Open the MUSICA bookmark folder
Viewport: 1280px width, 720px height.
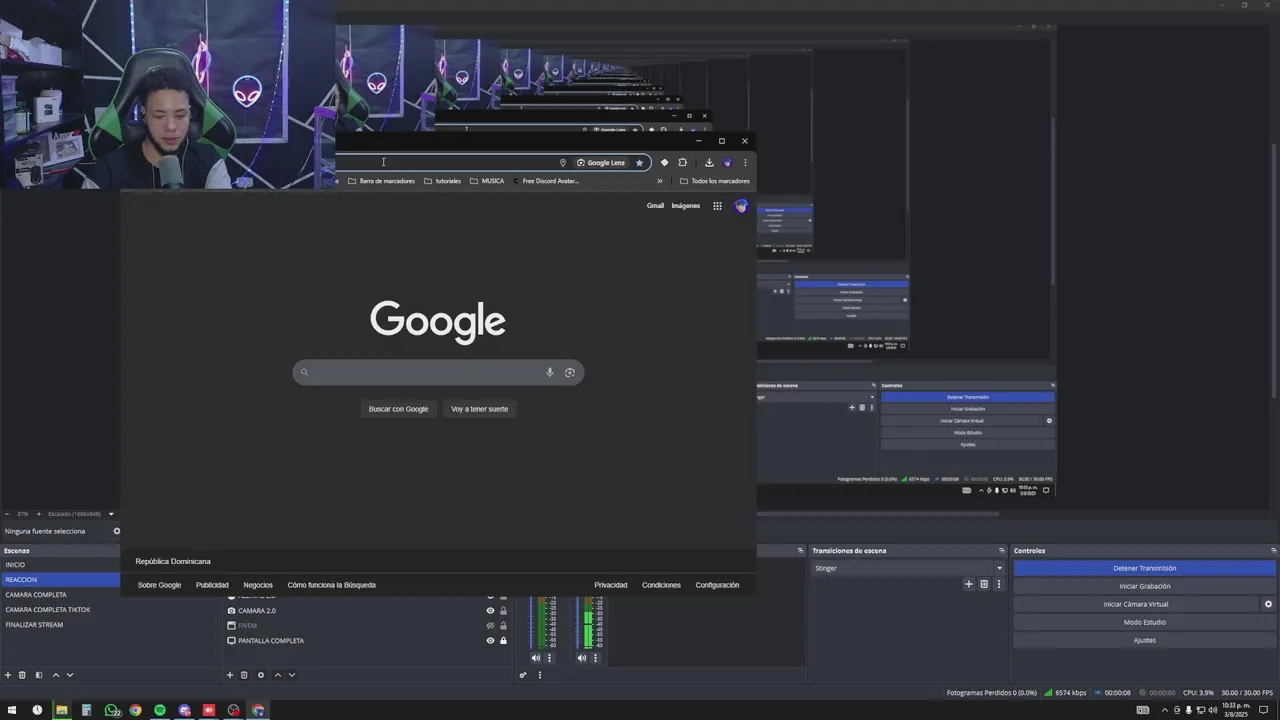[x=487, y=181]
